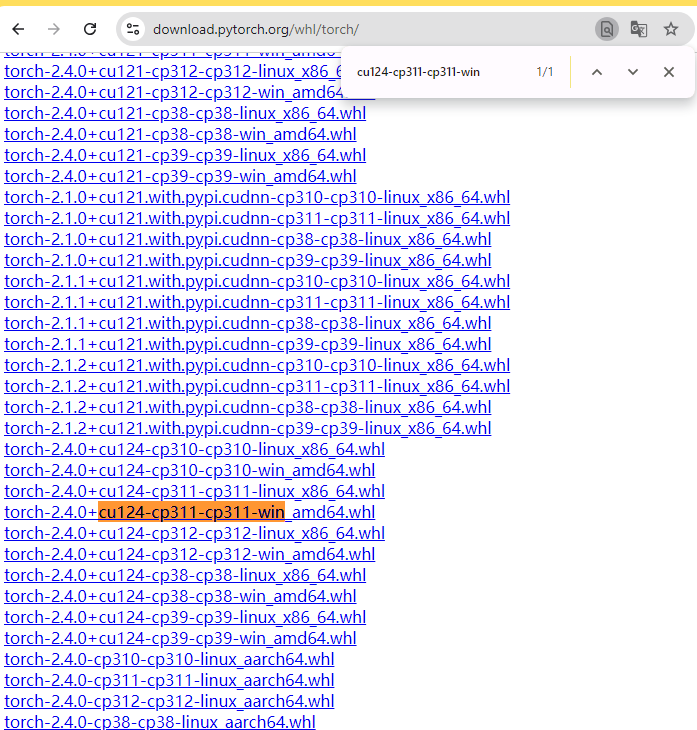Open torch-2.4.0+cu121-cp312-cp312-win_amd64 link

click(x=173, y=92)
